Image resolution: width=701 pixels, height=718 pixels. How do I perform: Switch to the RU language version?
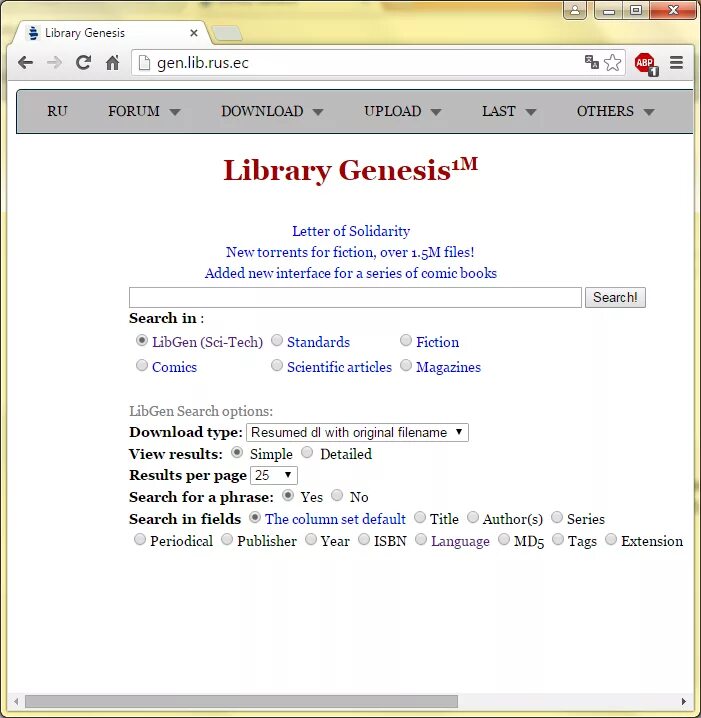57,111
